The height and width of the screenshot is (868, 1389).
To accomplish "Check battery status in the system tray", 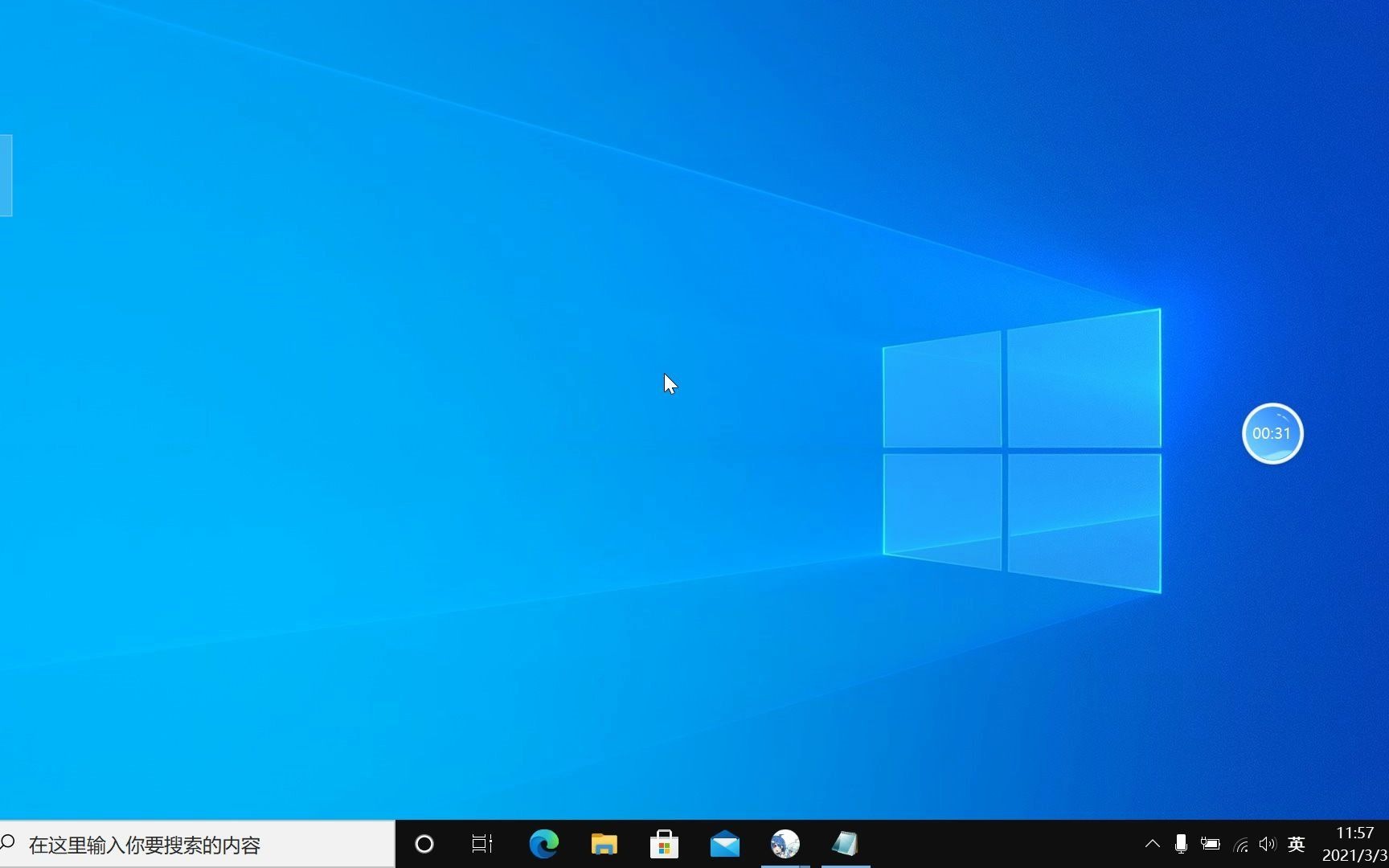I will [1210, 844].
